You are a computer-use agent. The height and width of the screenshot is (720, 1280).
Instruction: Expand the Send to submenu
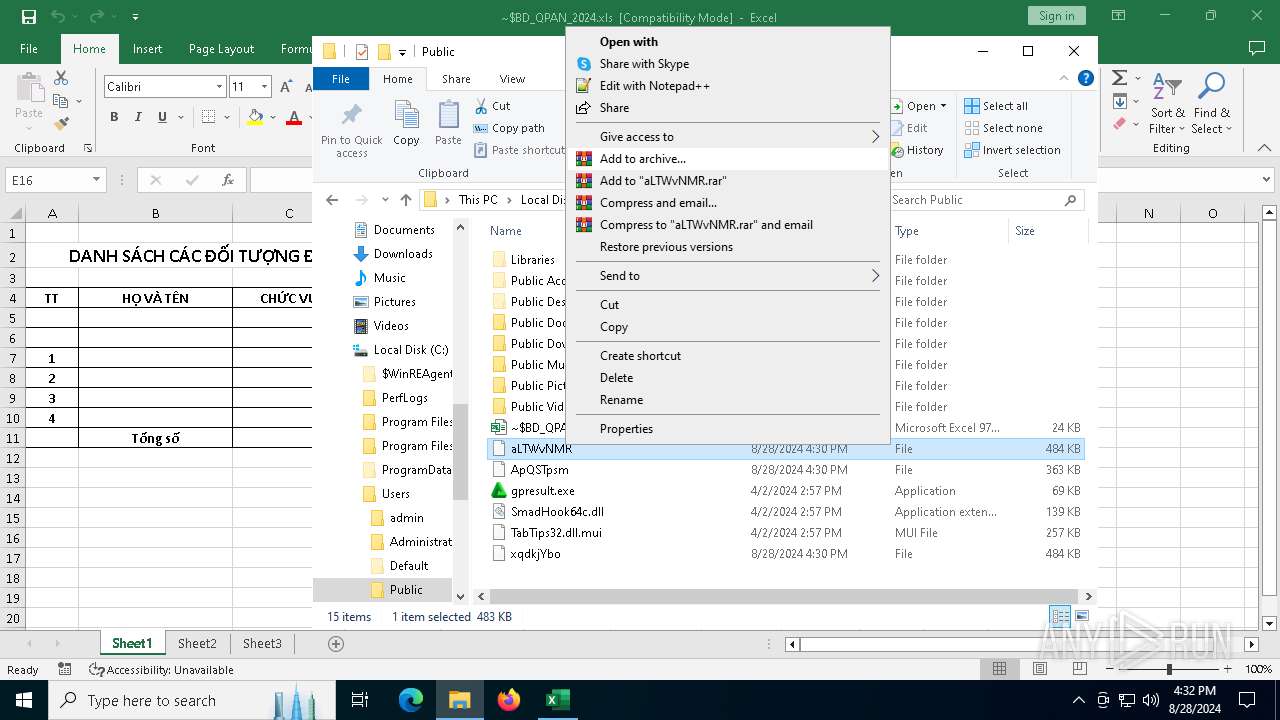728,276
